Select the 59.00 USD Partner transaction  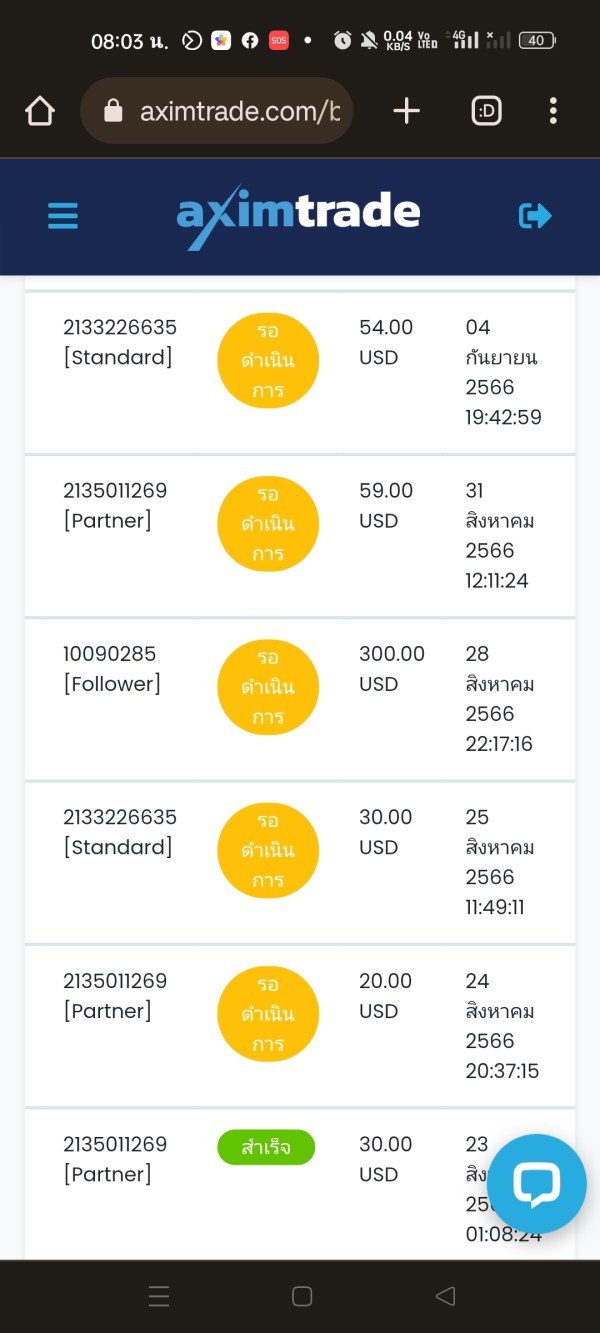[386, 505]
